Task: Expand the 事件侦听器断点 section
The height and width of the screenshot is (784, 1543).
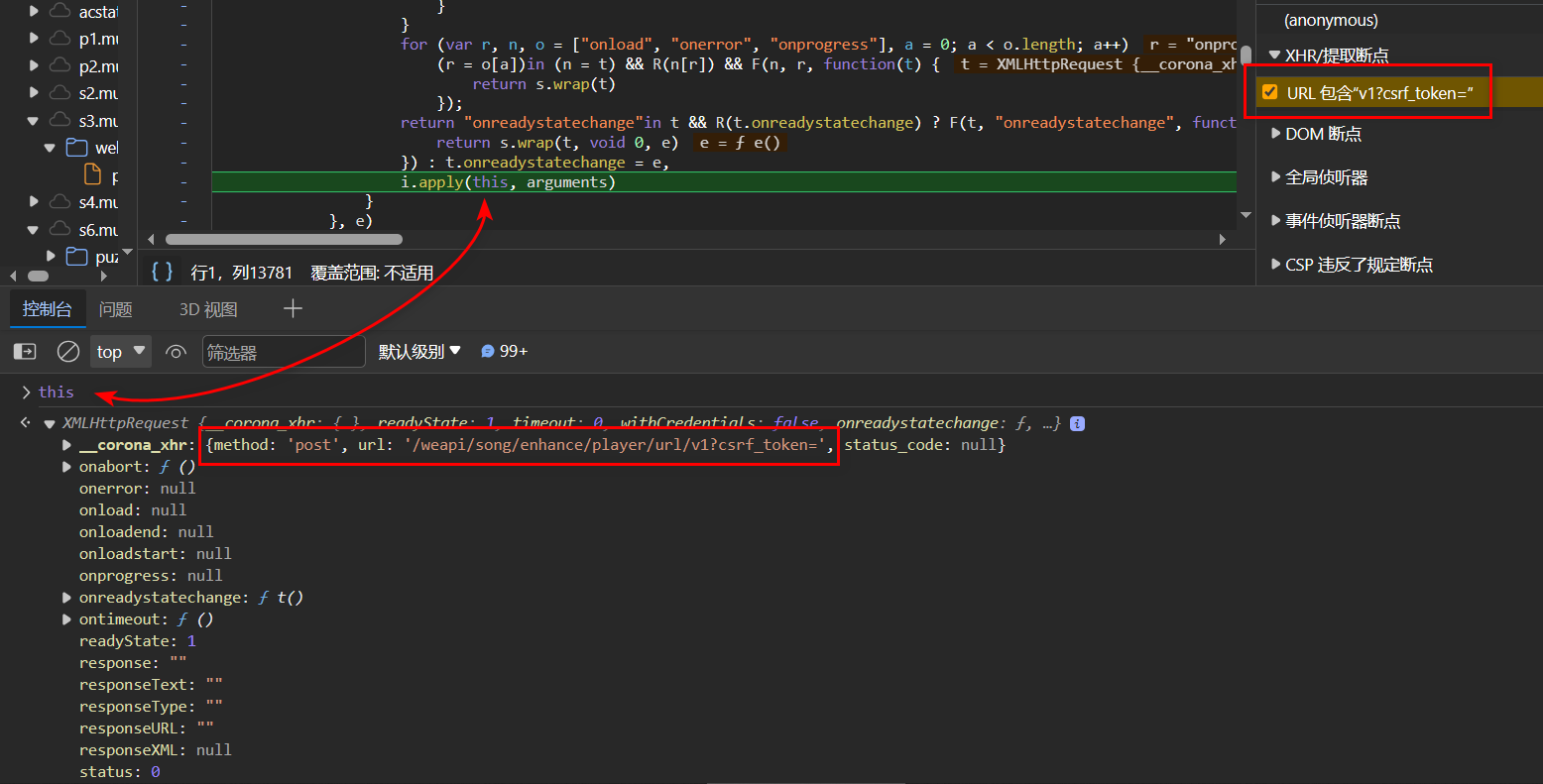Action: 1276,221
